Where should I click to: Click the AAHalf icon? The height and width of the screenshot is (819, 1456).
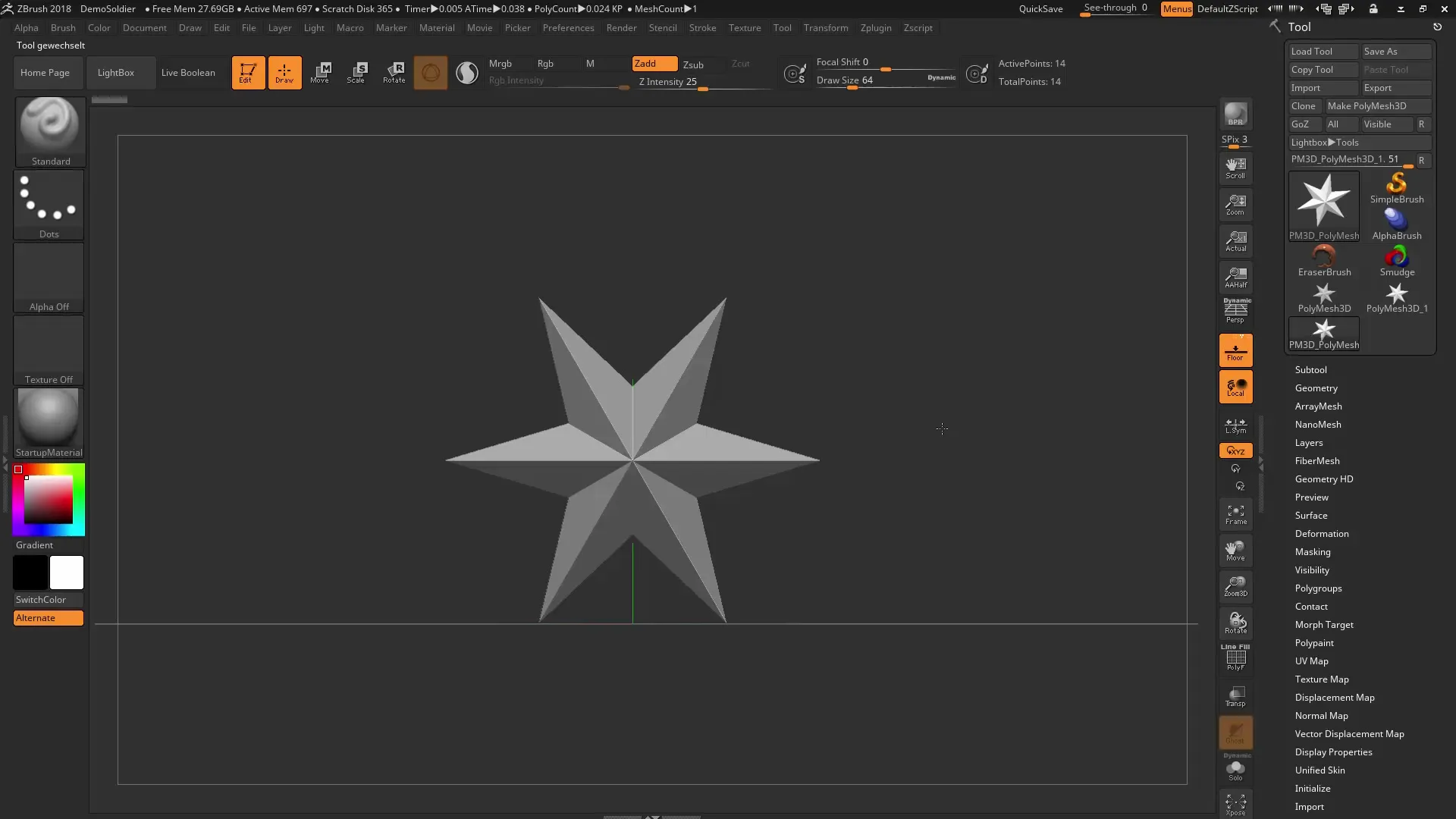pyautogui.click(x=1235, y=278)
